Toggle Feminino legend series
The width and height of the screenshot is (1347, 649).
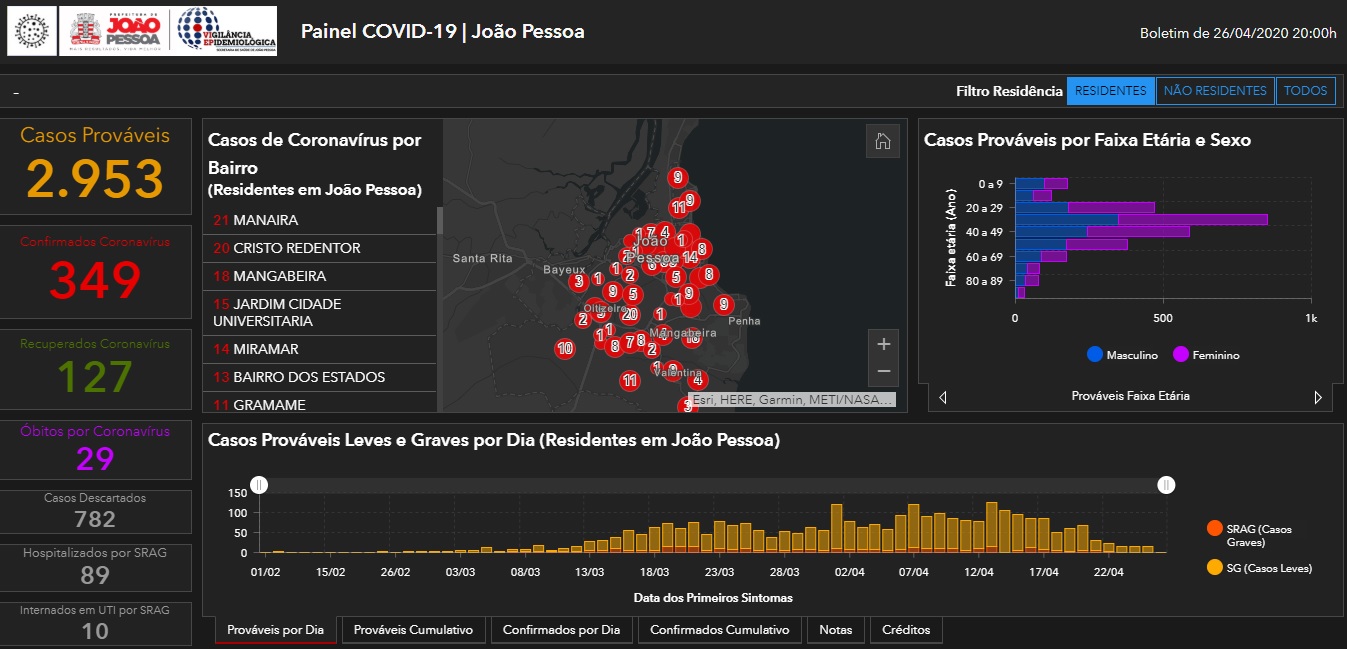[x=1206, y=354]
